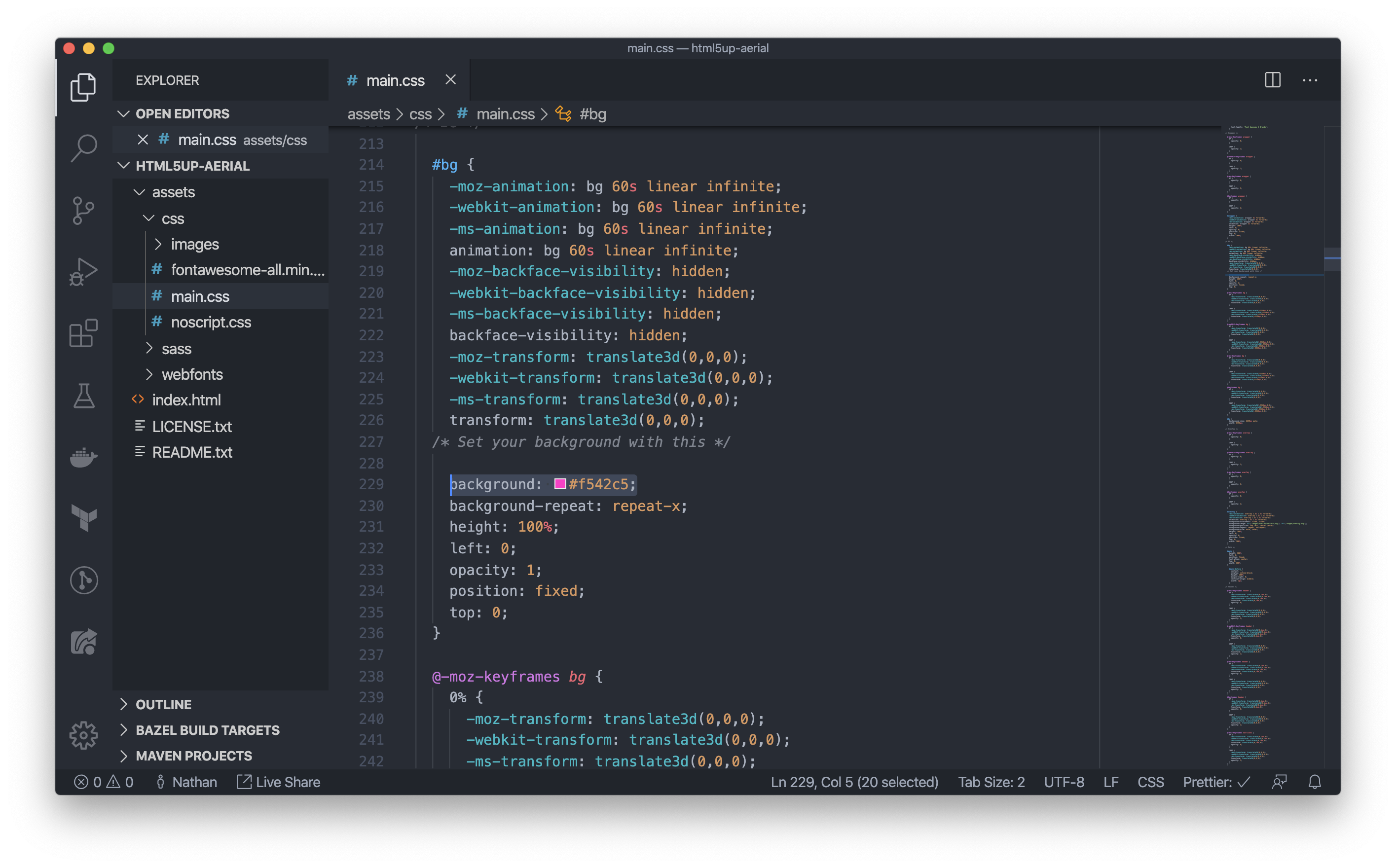Open index.html from the file tree
Screen dimensions: 1396x868
click(x=186, y=399)
